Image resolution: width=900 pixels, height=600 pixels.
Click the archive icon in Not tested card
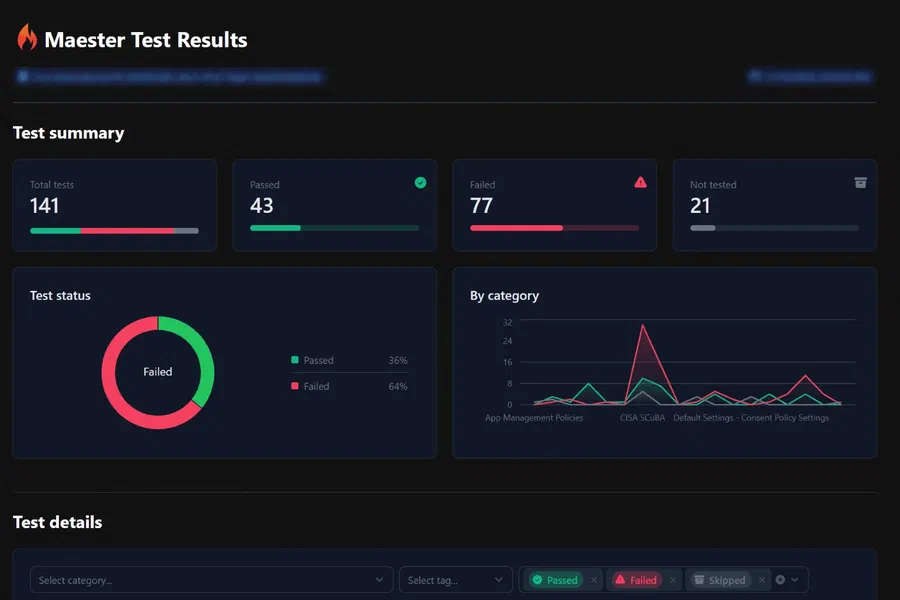pyautogui.click(x=860, y=183)
